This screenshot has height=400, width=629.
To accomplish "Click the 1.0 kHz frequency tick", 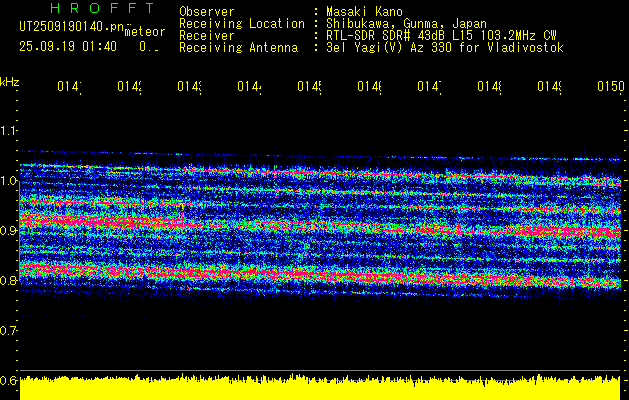I will [x=9, y=180].
